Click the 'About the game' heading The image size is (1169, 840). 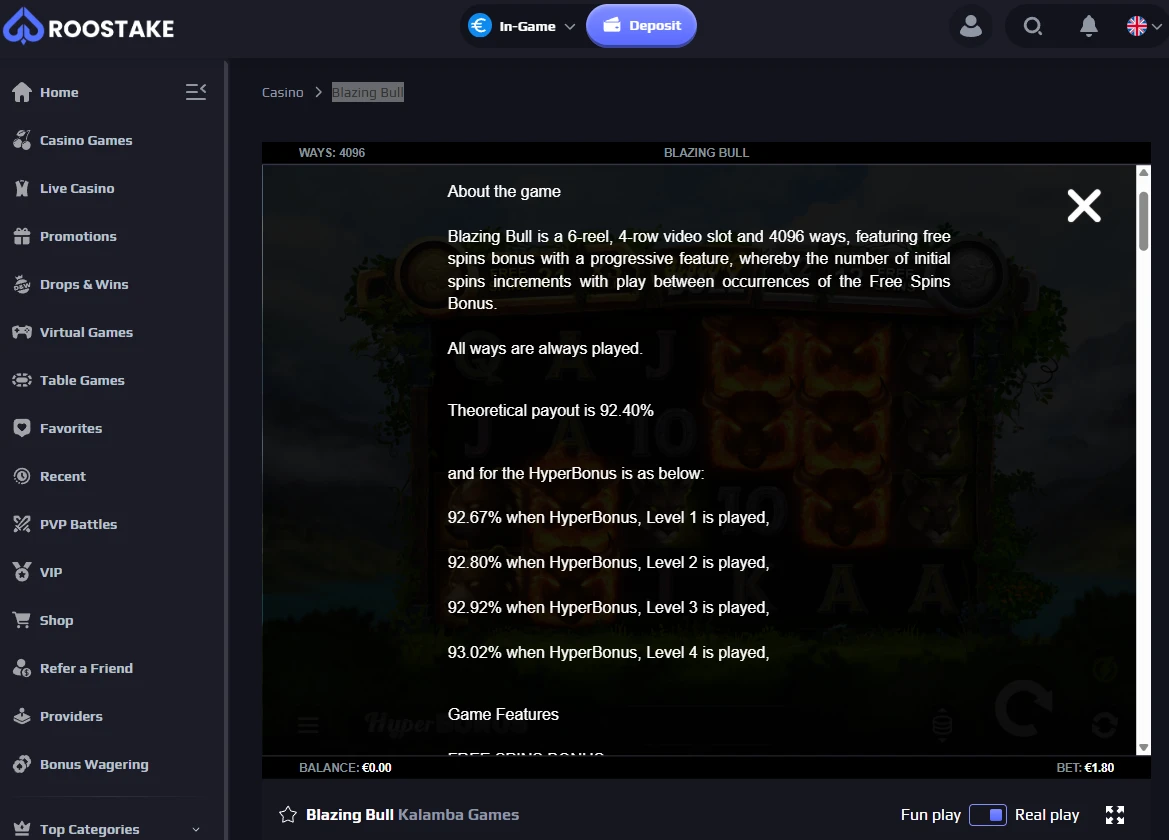tap(504, 192)
